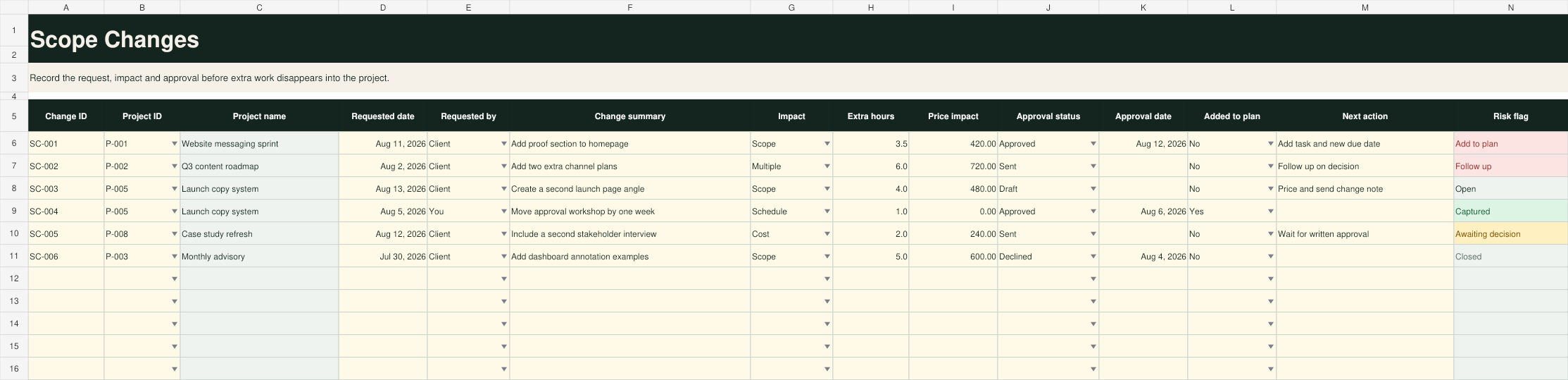Select the Monthly advisory cell
Screen dimensions: 1568x380
coord(259,257)
